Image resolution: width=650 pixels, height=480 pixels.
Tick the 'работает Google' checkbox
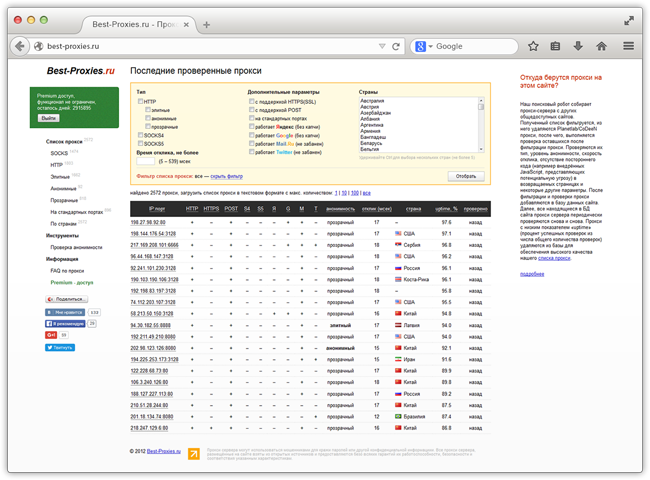click(x=252, y=135)
